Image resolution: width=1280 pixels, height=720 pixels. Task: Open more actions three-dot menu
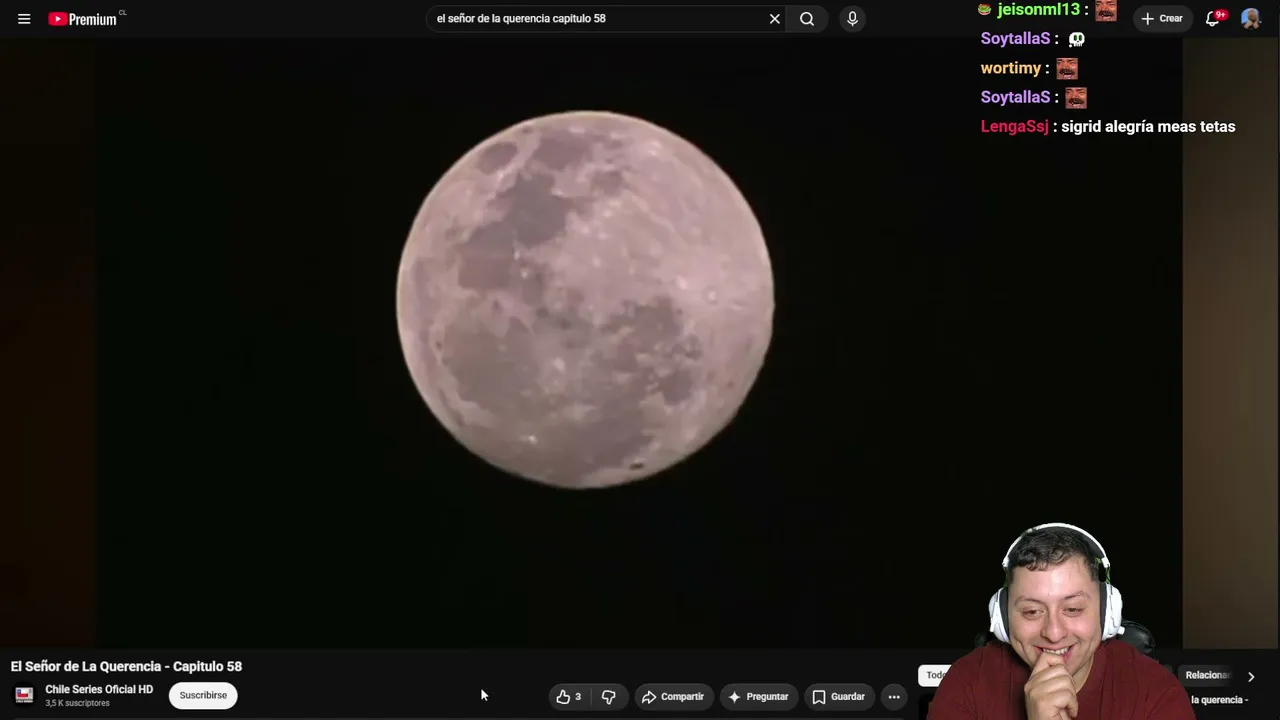[x=894, y=697]
